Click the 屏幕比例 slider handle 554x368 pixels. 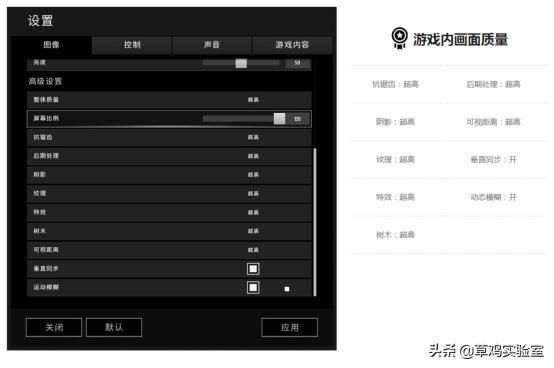click(279, 119)
